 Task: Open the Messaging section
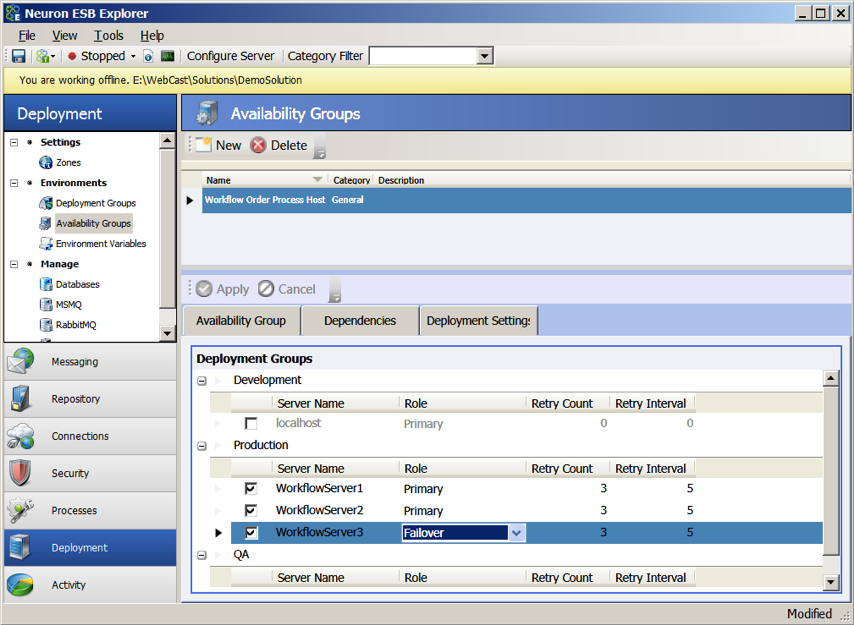(90, 361)
